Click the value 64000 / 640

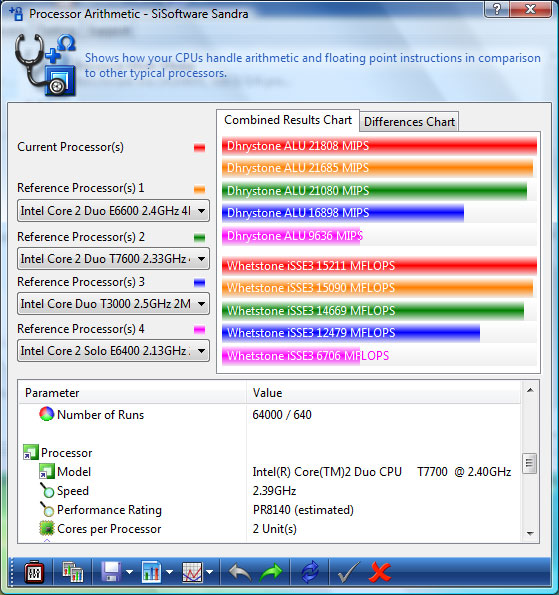(x=282, y=414)
